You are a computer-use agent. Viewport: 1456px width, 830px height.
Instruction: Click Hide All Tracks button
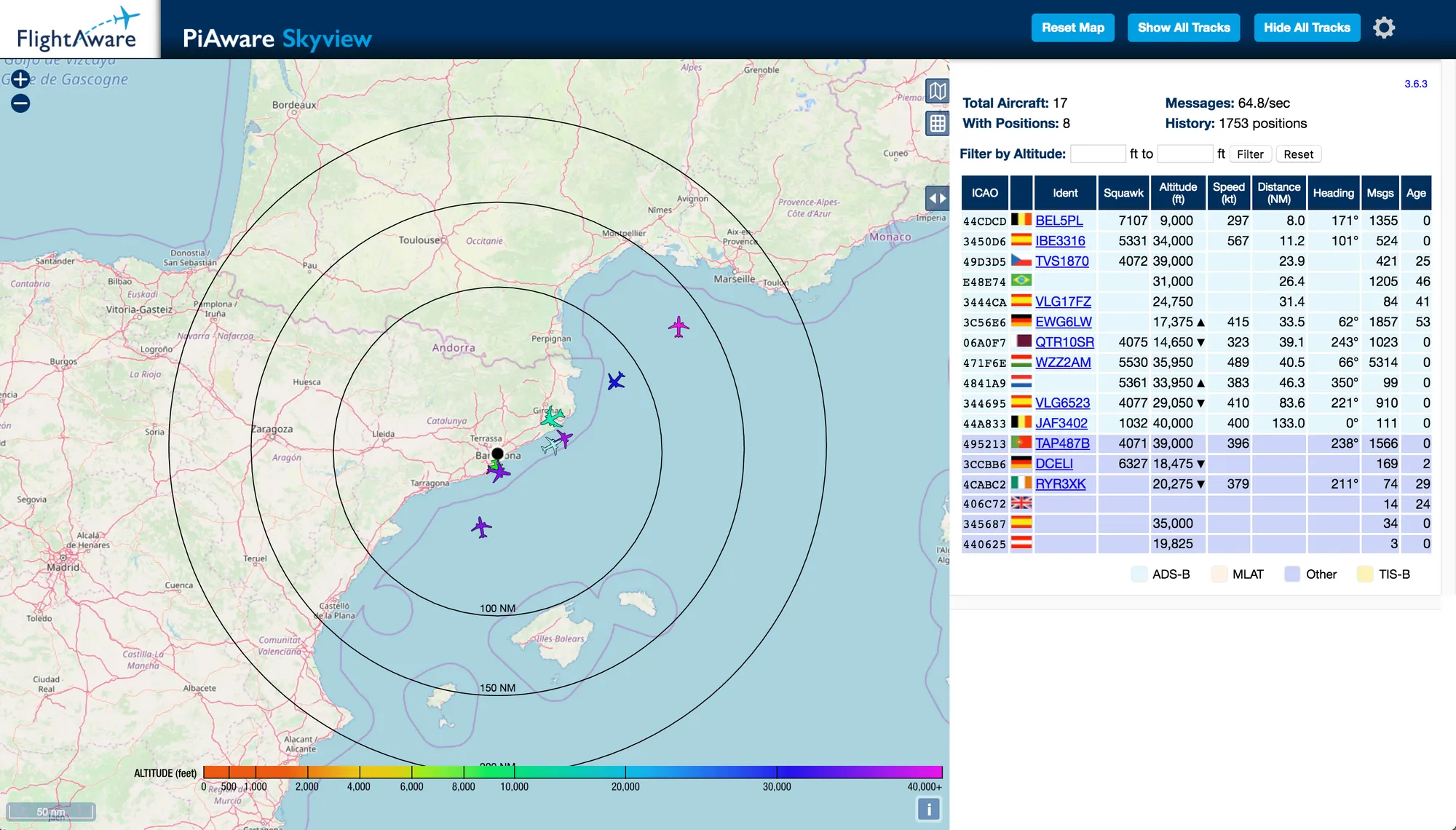point(1307,28)
